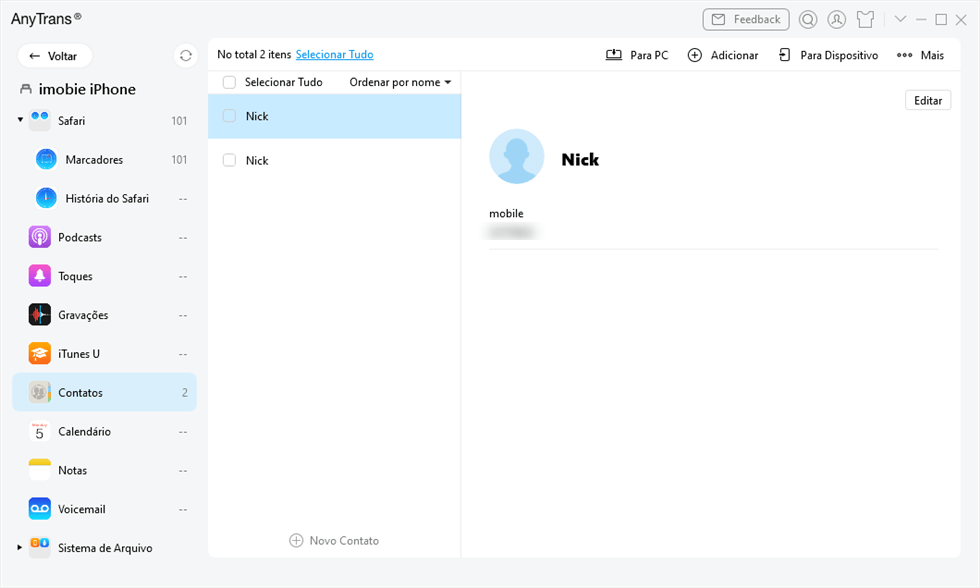Open the Notas category label

[x=72, y=471]
